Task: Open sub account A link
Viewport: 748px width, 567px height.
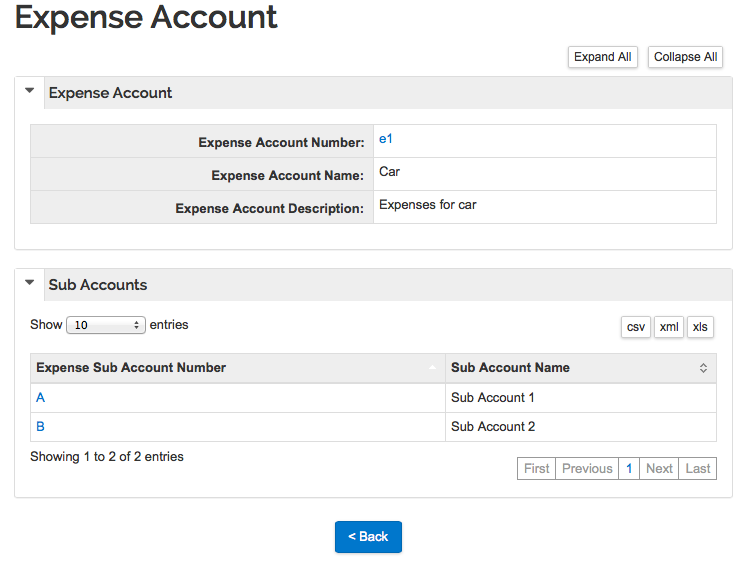Action: click(x=41, y=398)
